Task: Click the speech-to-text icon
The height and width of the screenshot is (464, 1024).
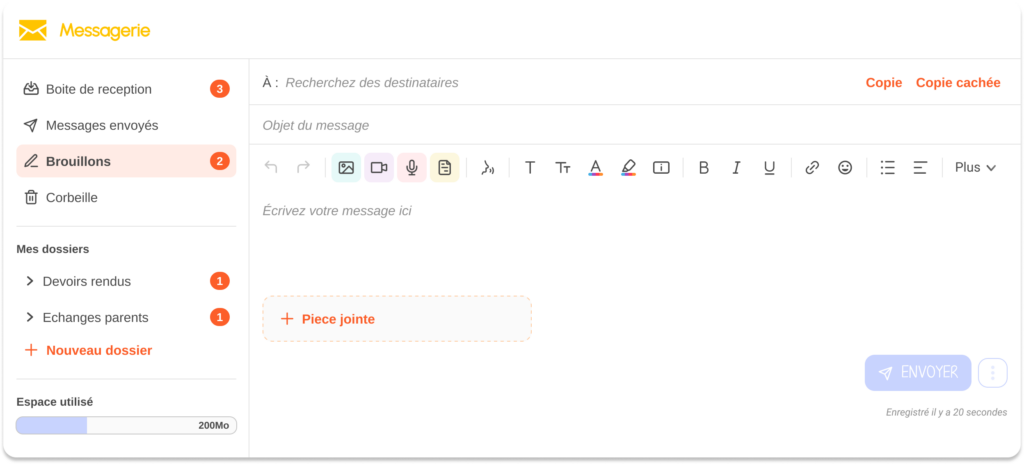Action: [x=487, y=168]
